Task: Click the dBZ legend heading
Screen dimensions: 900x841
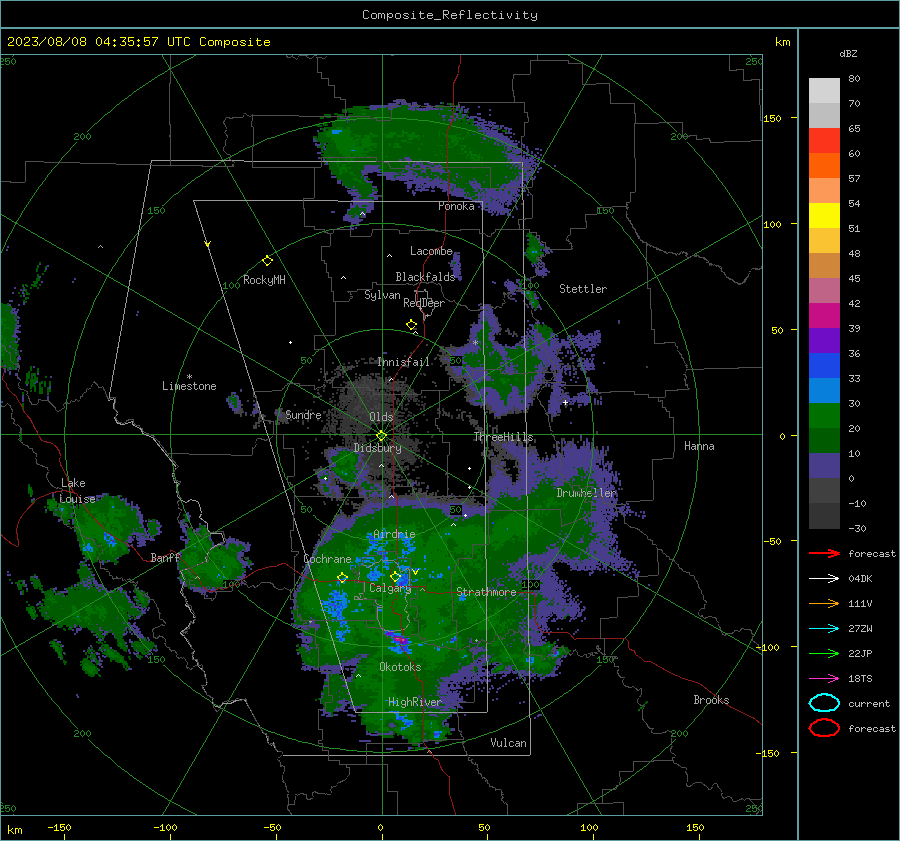Action: click(x=848, y=53)
